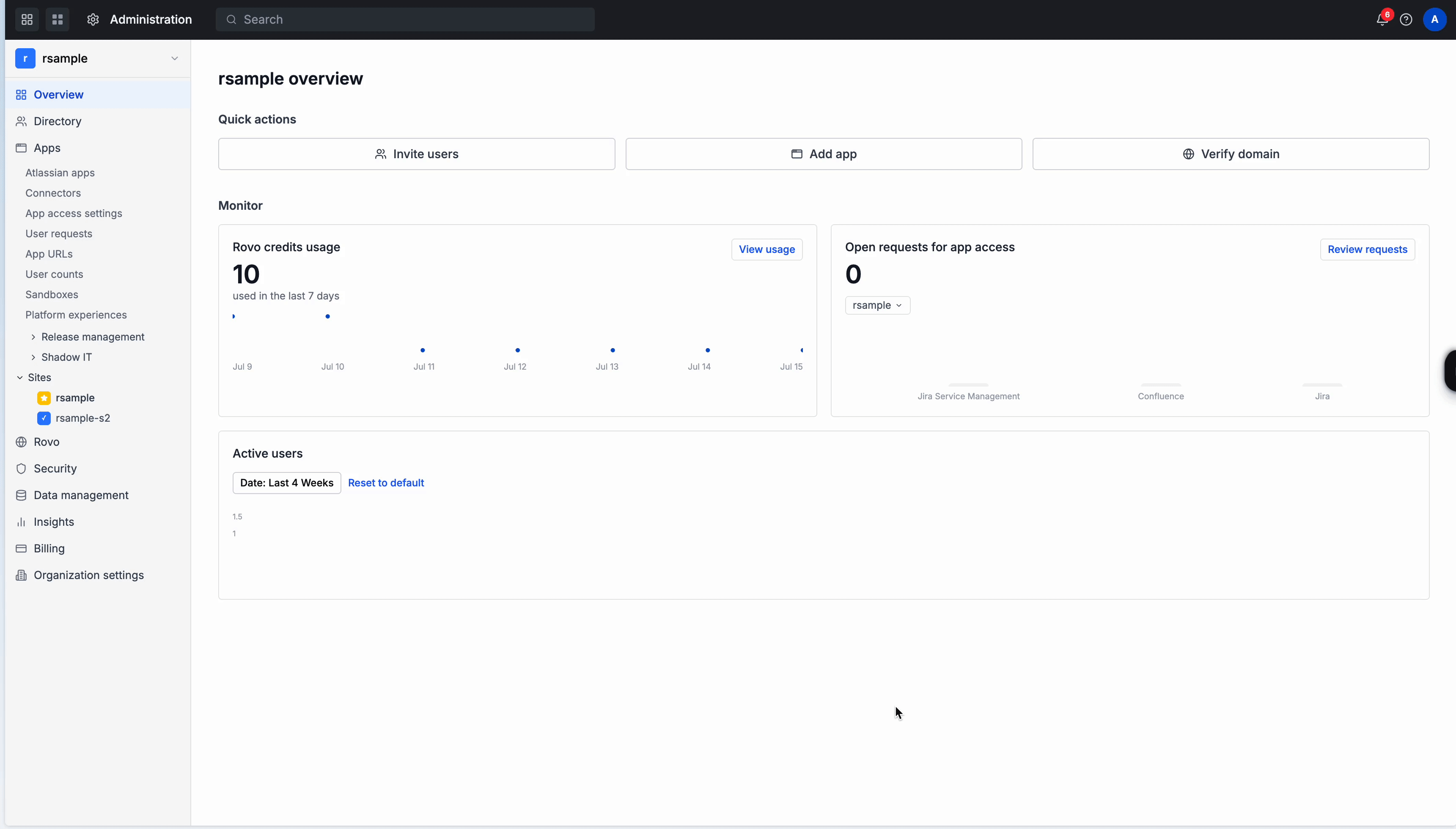The height and width of the screenshot is (829, 1456).
Task: Click the Jul 11 data point on Rovo chart
Action: coord(423,350)
